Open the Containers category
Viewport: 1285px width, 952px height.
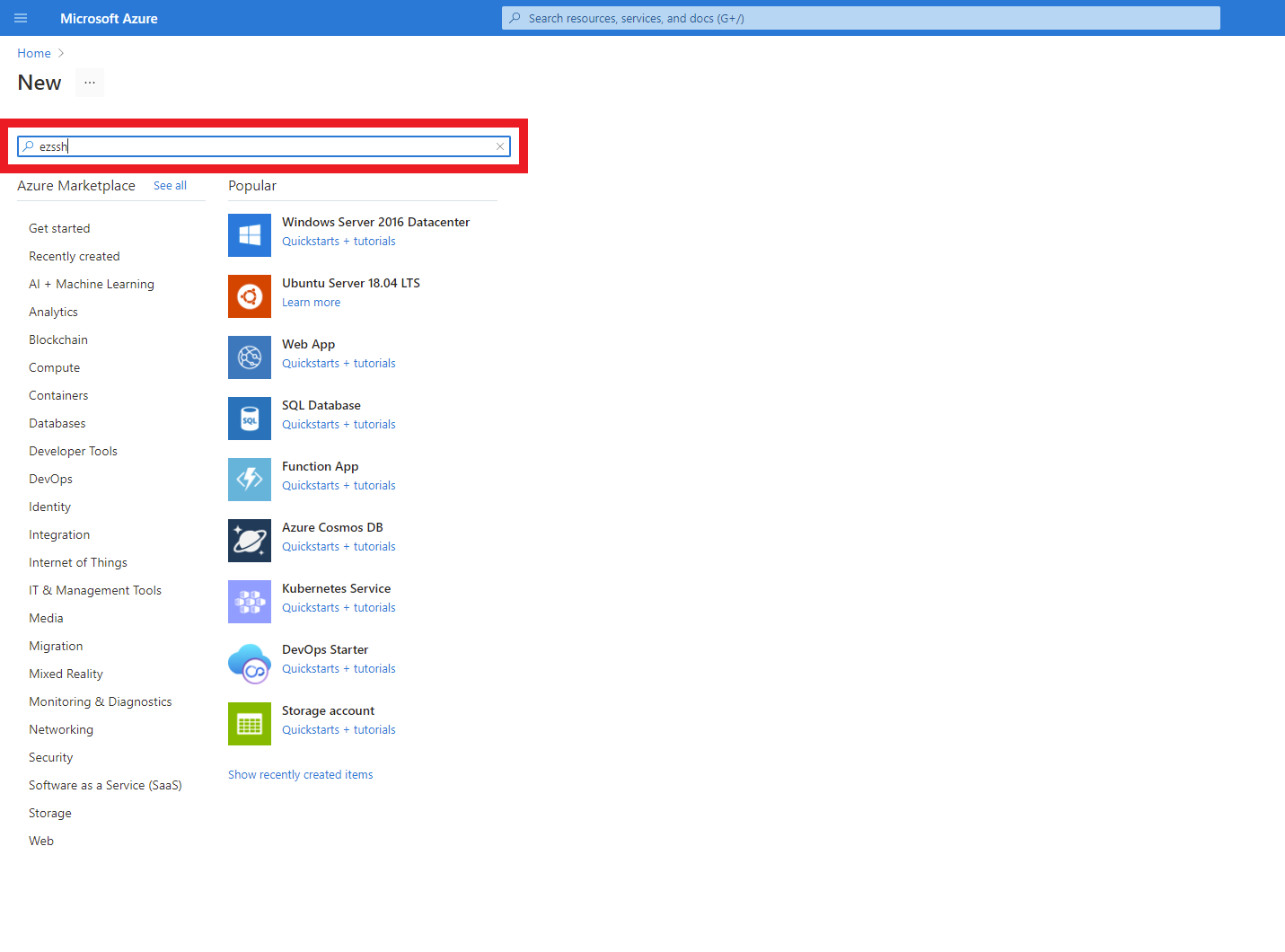tap(58, 395)
